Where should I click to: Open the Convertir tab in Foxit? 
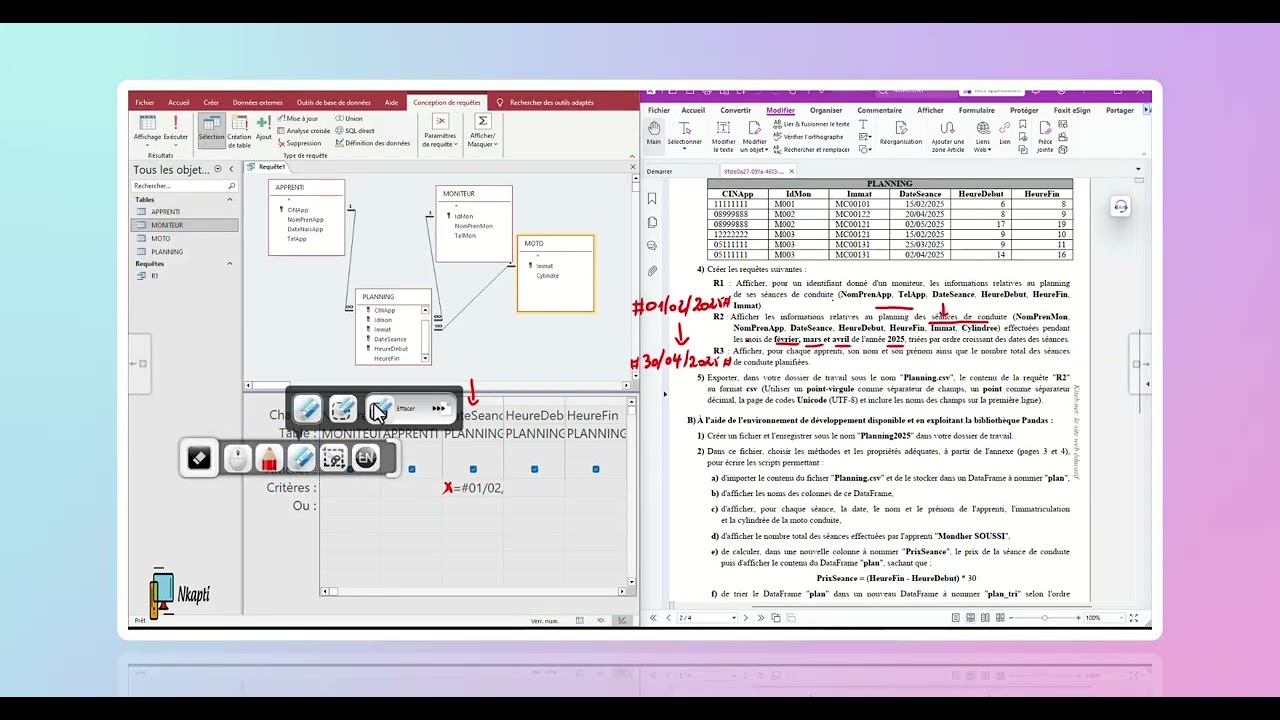[735, 110]
